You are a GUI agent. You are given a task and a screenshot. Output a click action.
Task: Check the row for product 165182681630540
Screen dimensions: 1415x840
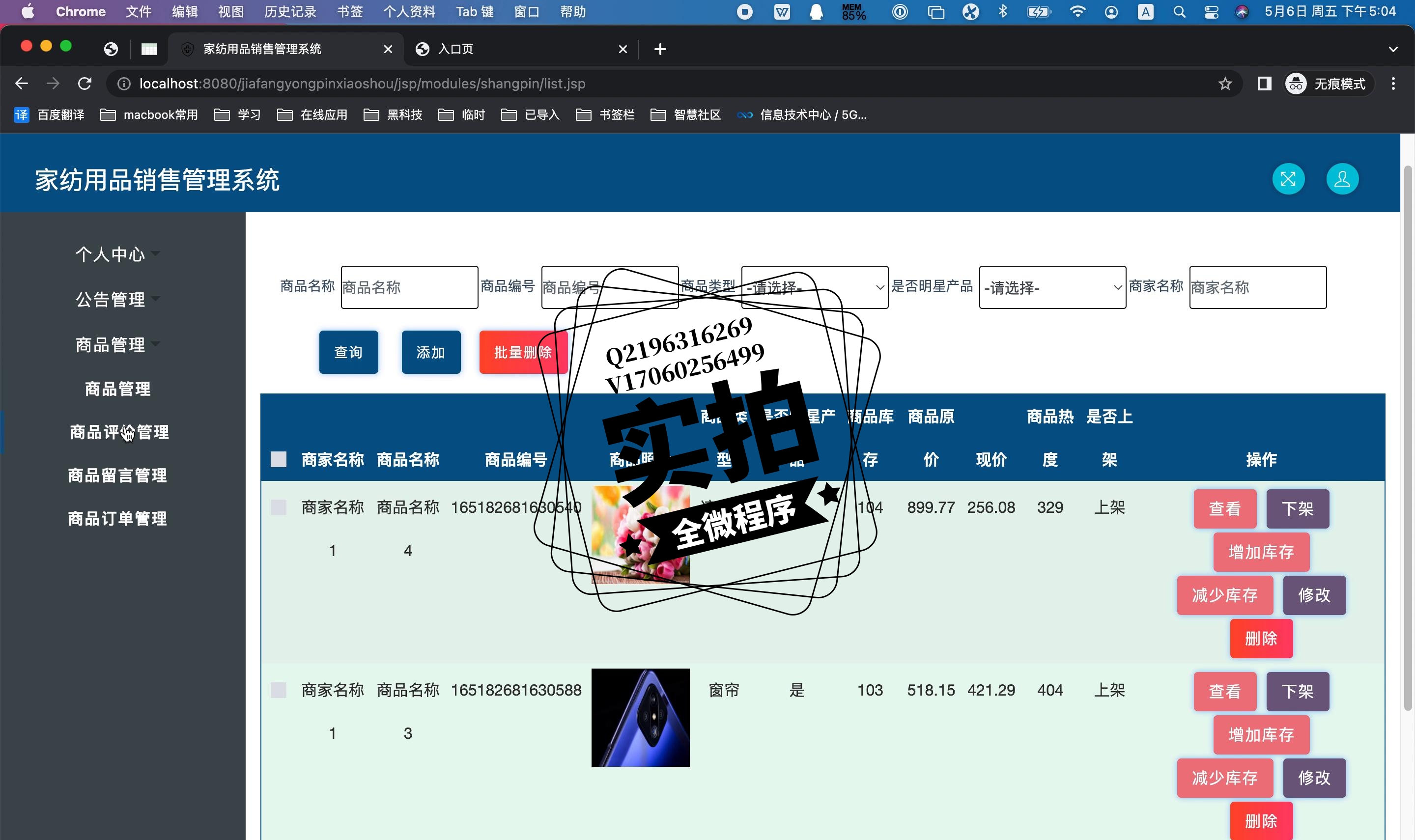279,507
